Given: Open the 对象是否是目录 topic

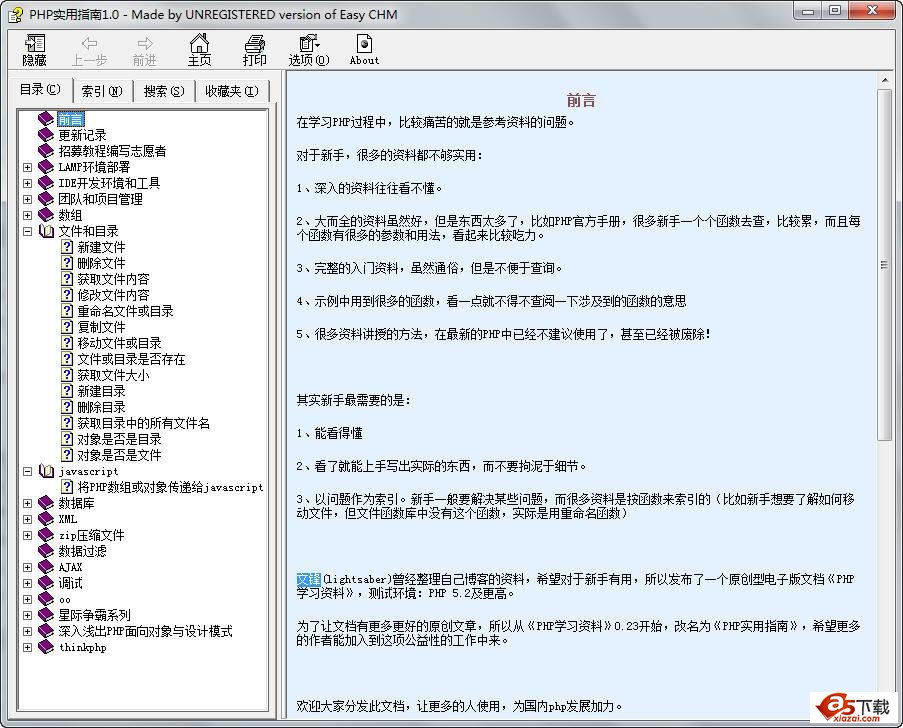Looking at the screenshot, I should tap(120, 439).
